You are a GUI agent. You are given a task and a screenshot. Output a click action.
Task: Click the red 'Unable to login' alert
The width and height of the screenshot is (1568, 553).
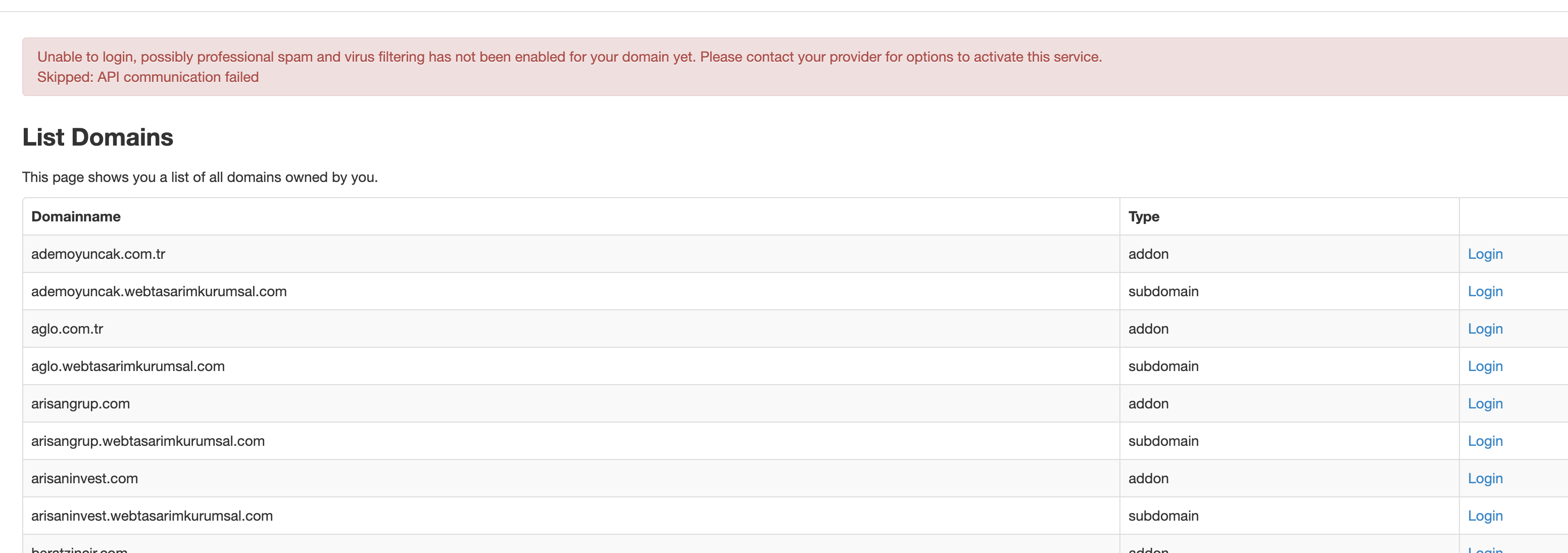(569, 57)
